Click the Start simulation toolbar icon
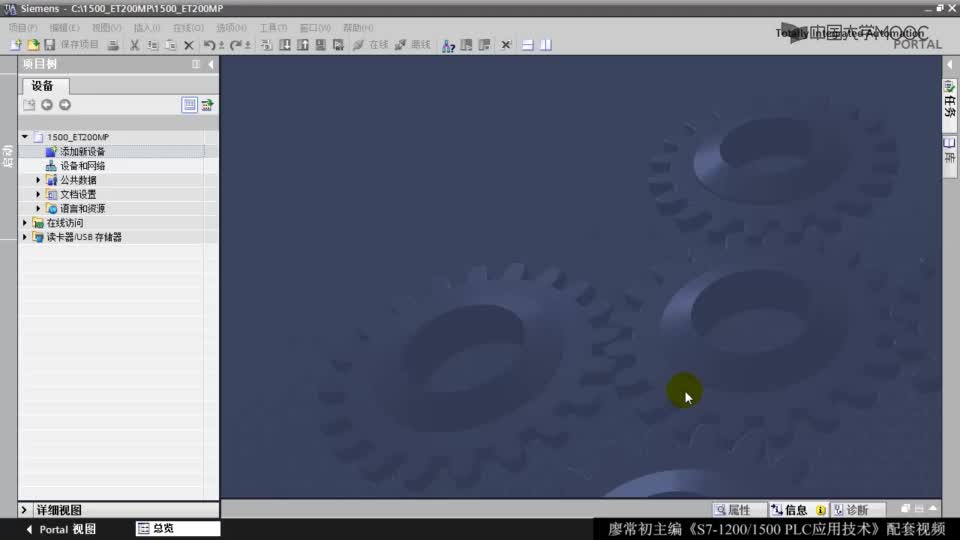This screenshot has height=540, width=960. coord(320,45)
